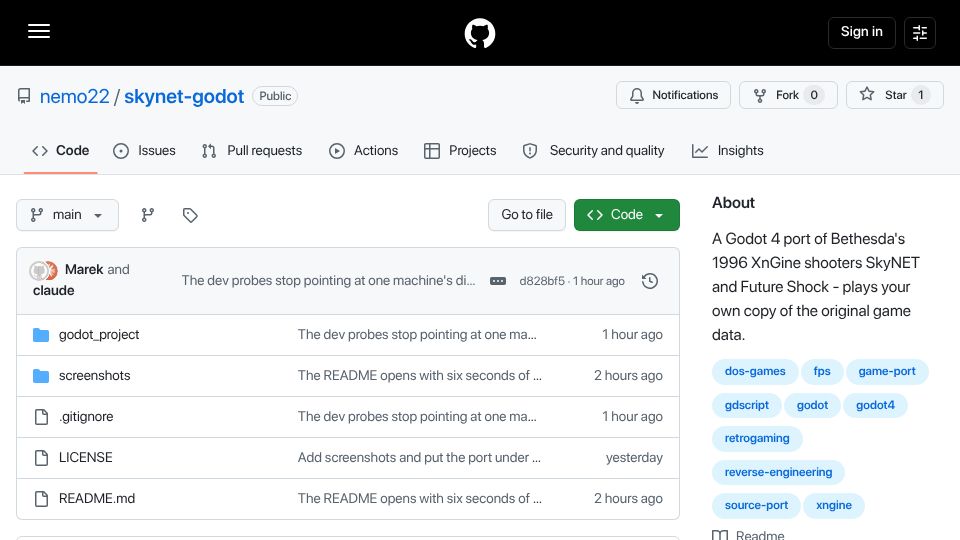Open the skynet-godot repository link

pyautogui.click(x=184, y=96)
